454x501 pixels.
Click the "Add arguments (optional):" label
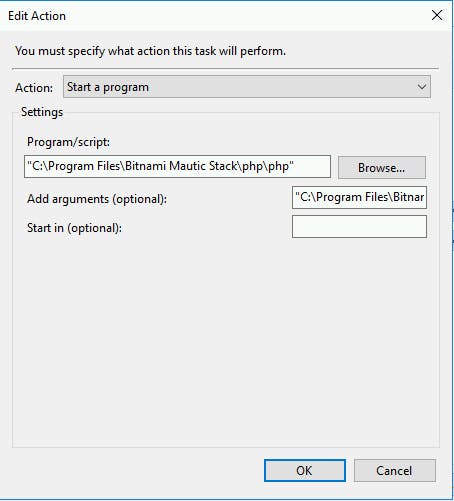97,199
